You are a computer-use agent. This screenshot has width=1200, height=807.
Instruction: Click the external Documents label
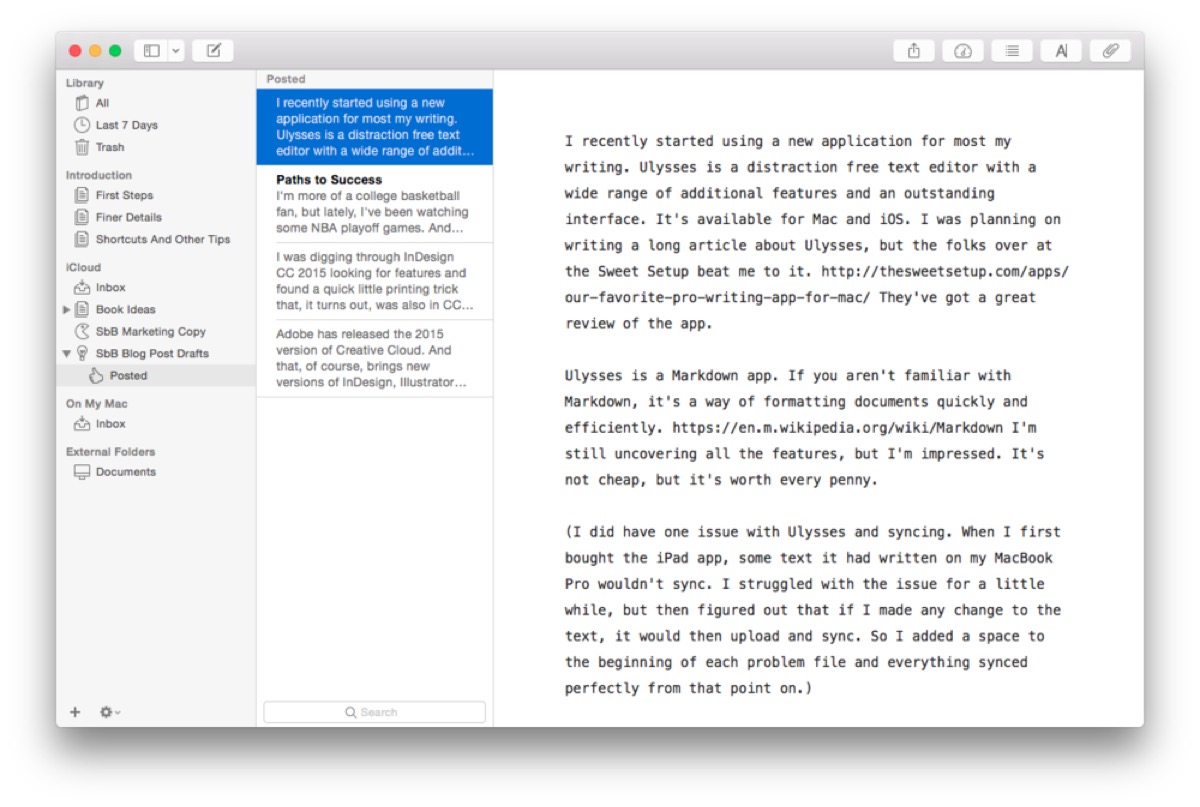point(126,472)
